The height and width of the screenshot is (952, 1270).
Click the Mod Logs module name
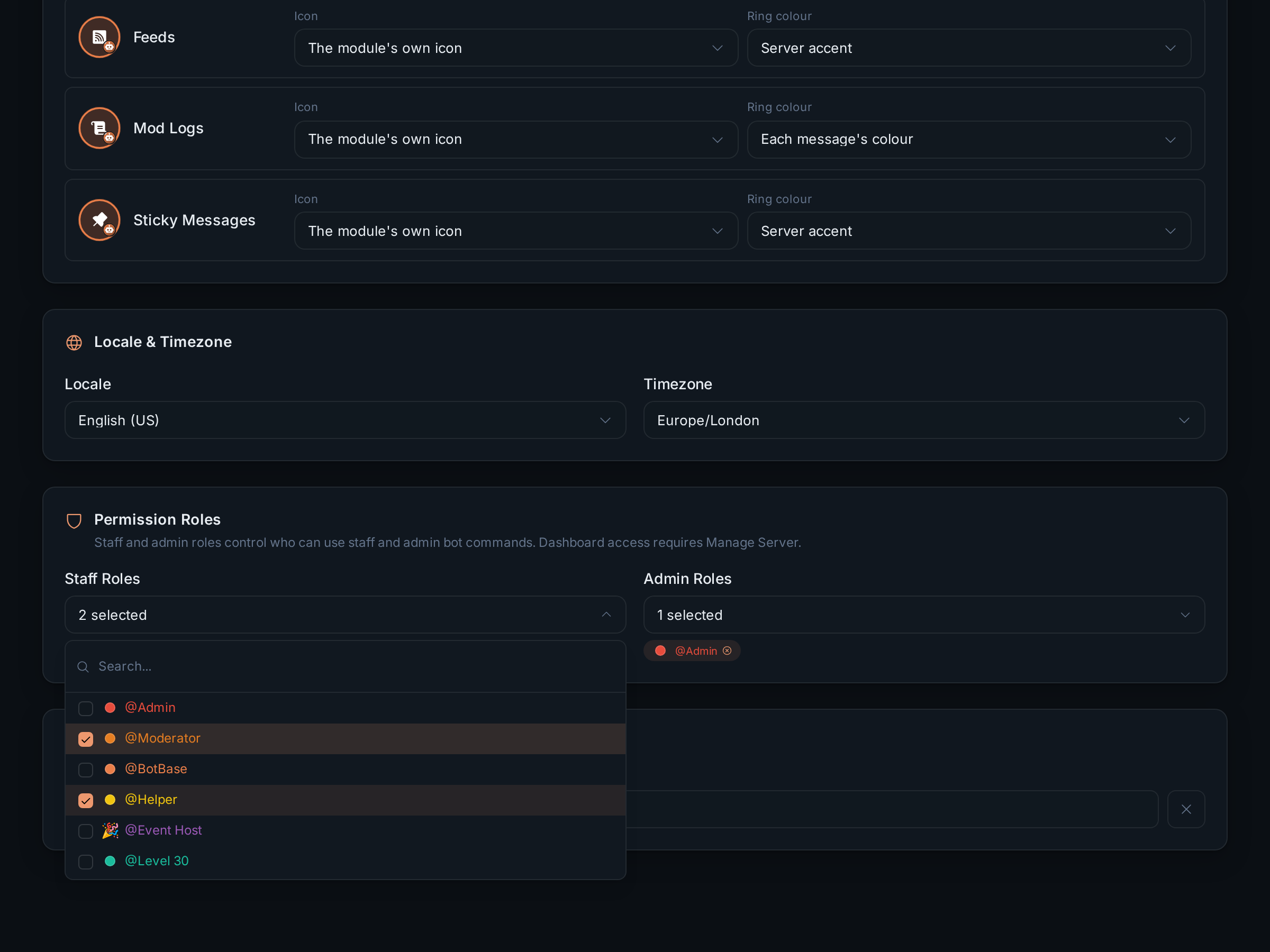click(x=168, y=128)
